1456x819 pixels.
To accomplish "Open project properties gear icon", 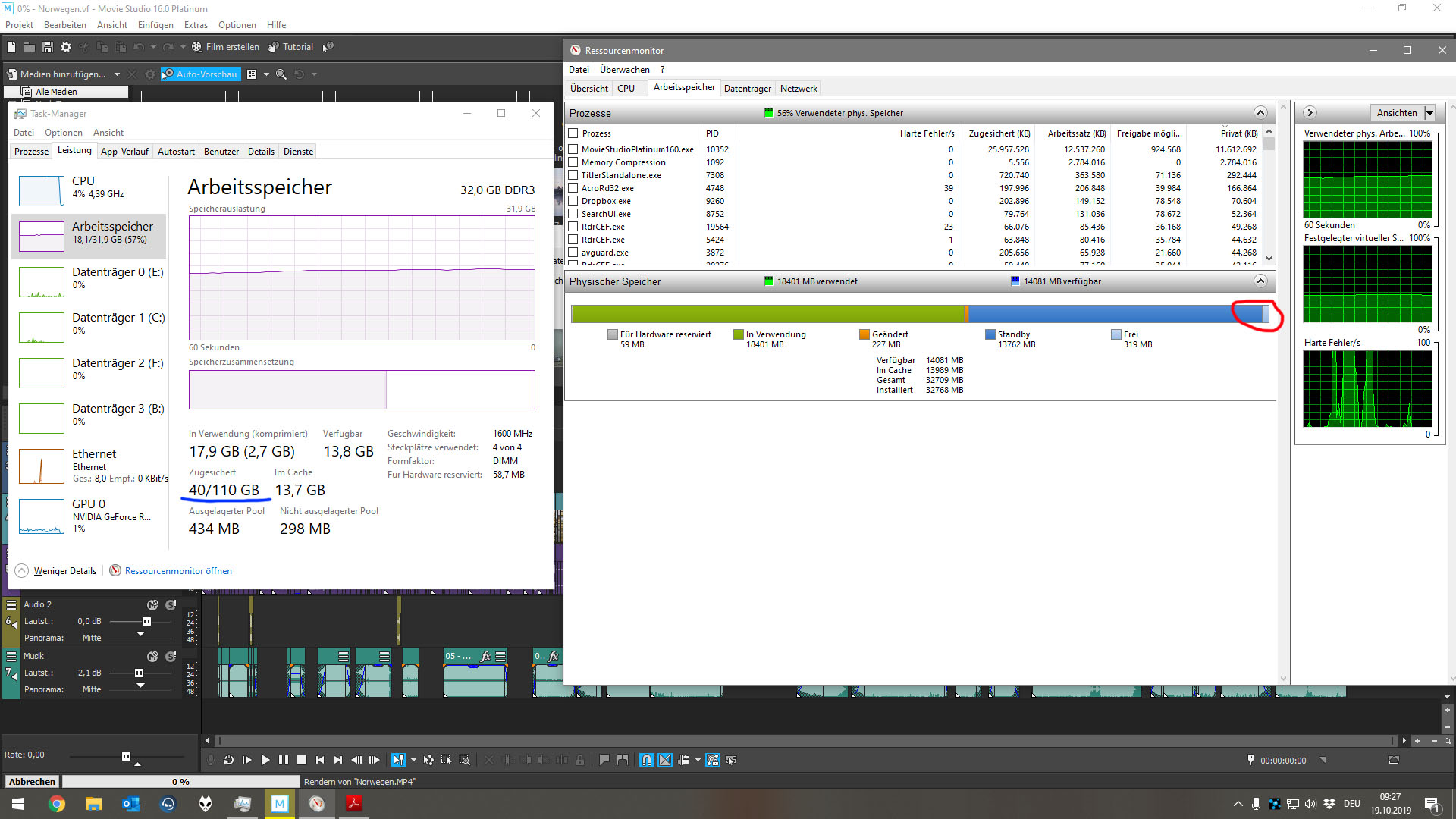I will [x=66, y=47].
